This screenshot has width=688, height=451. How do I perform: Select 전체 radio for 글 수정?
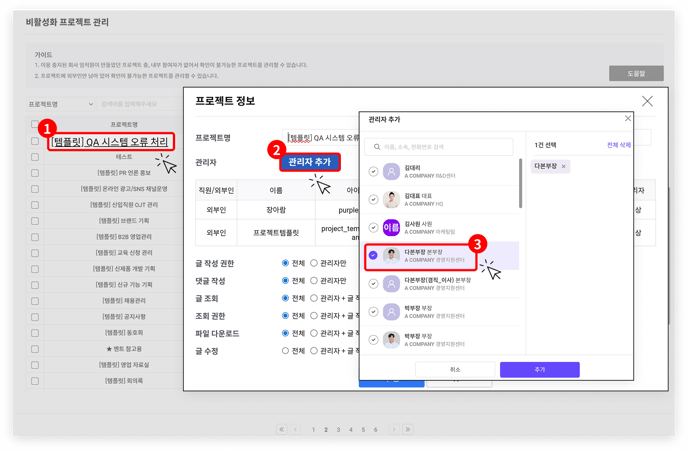tap(285, 351)
